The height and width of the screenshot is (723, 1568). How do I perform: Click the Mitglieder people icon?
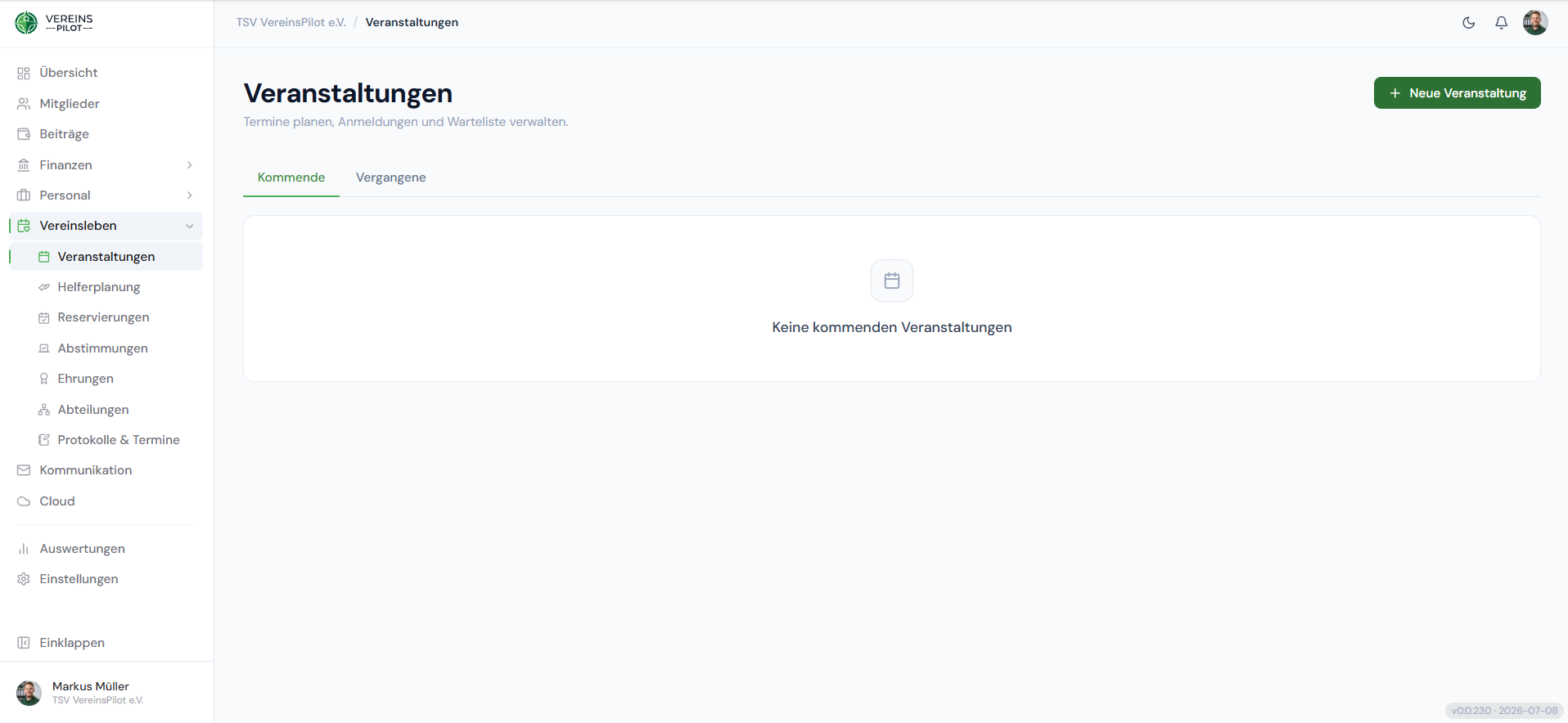(x=24, y=104)
